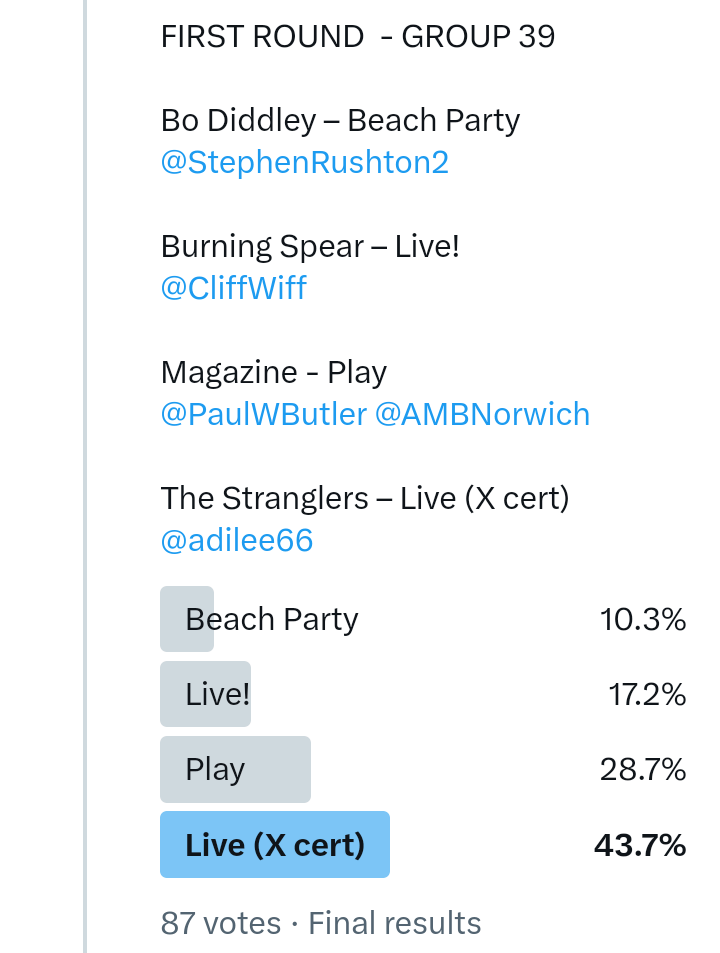Click the Bo Diddley – Beach Party line
The image size is (720, 953).
[340, 121]
